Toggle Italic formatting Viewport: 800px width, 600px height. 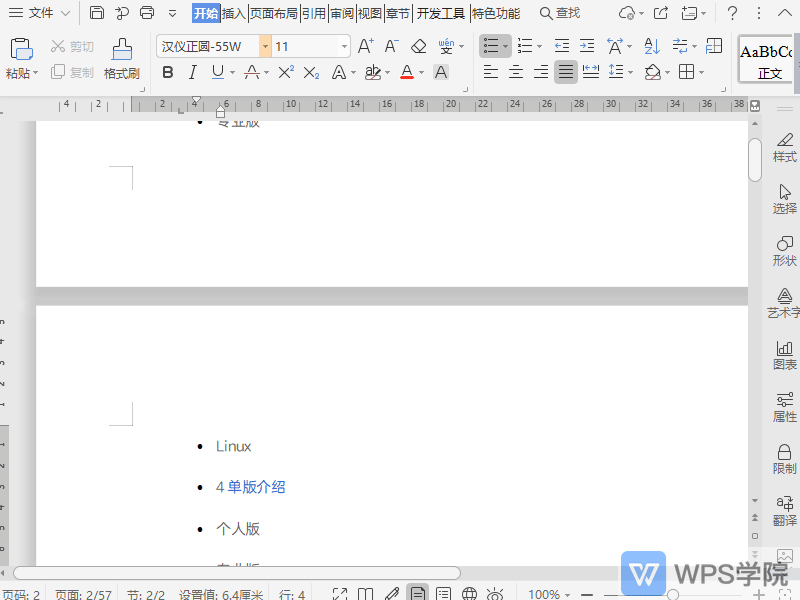(x=193, y=72)
